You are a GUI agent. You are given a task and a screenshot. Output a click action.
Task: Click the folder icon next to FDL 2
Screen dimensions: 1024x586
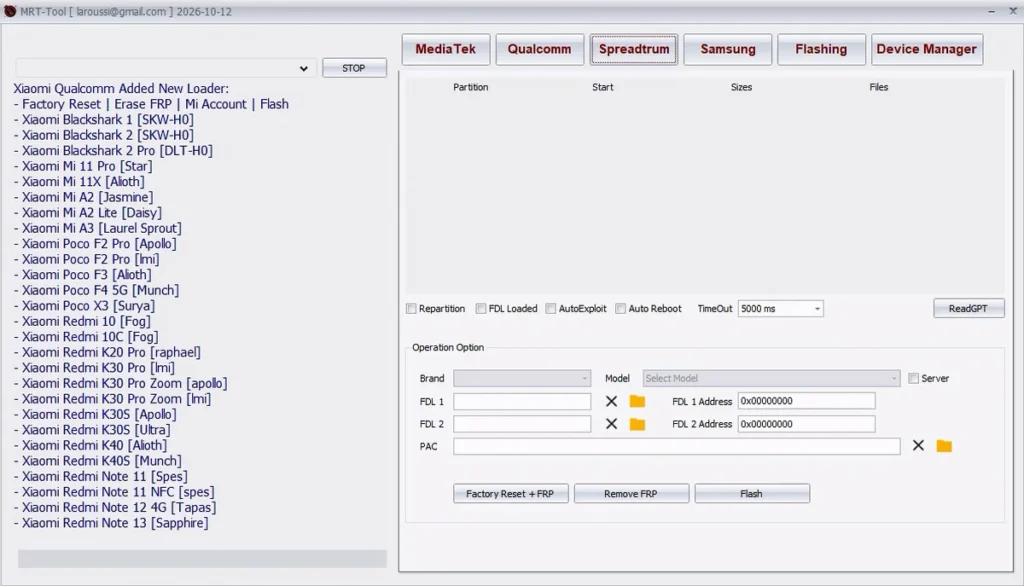(637, 424)
